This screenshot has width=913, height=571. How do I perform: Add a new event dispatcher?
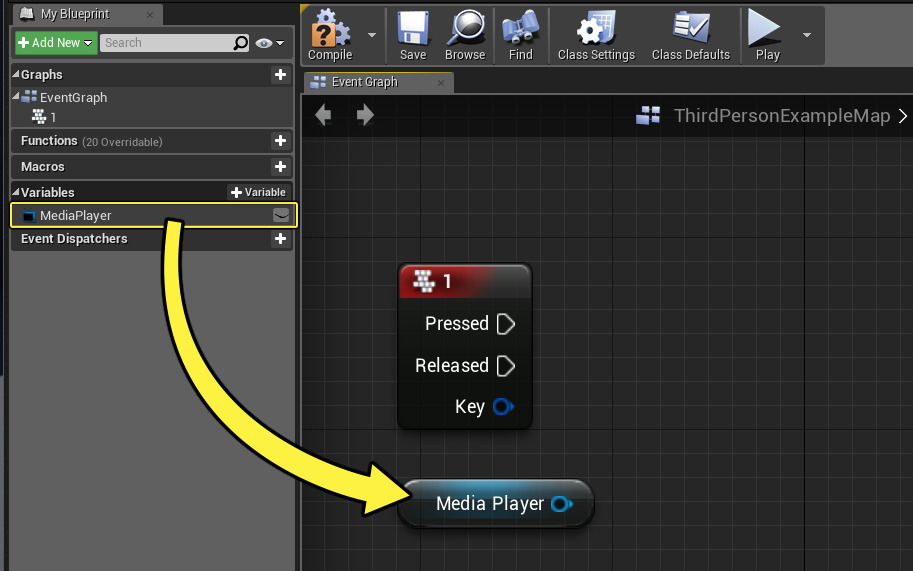pyautogui.click(x=280, y=239)
